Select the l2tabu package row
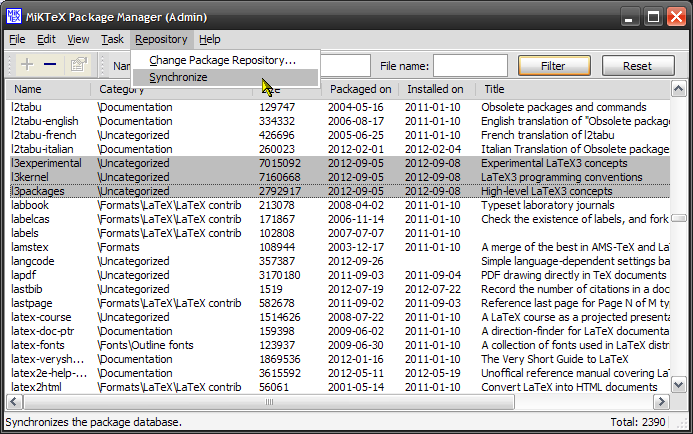This screenshot has width=693, height=434. coord(338,107)
